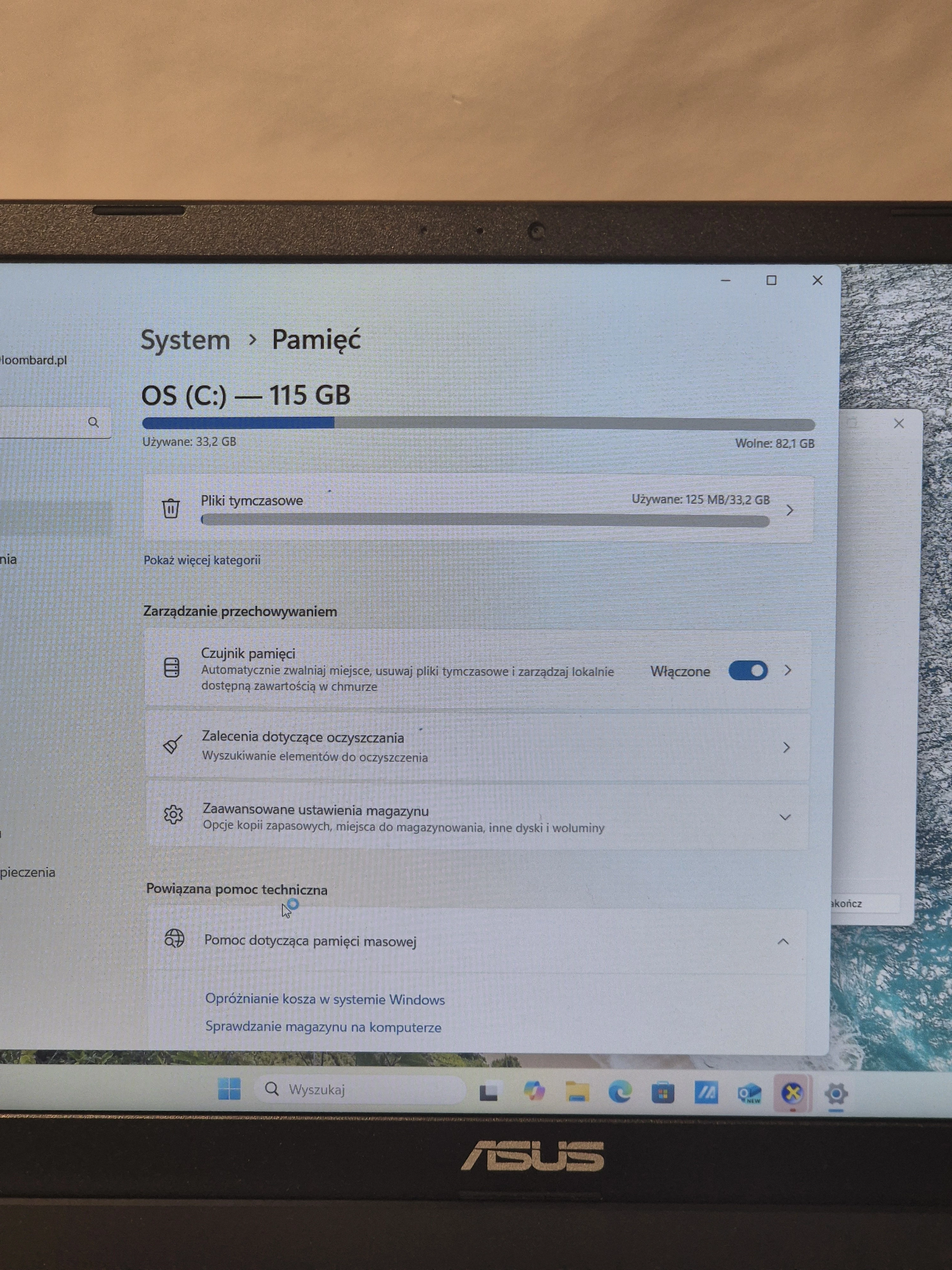Open File Explorer from taskbar
The image size is (952, 1270).
click(x=577, y=1092)
